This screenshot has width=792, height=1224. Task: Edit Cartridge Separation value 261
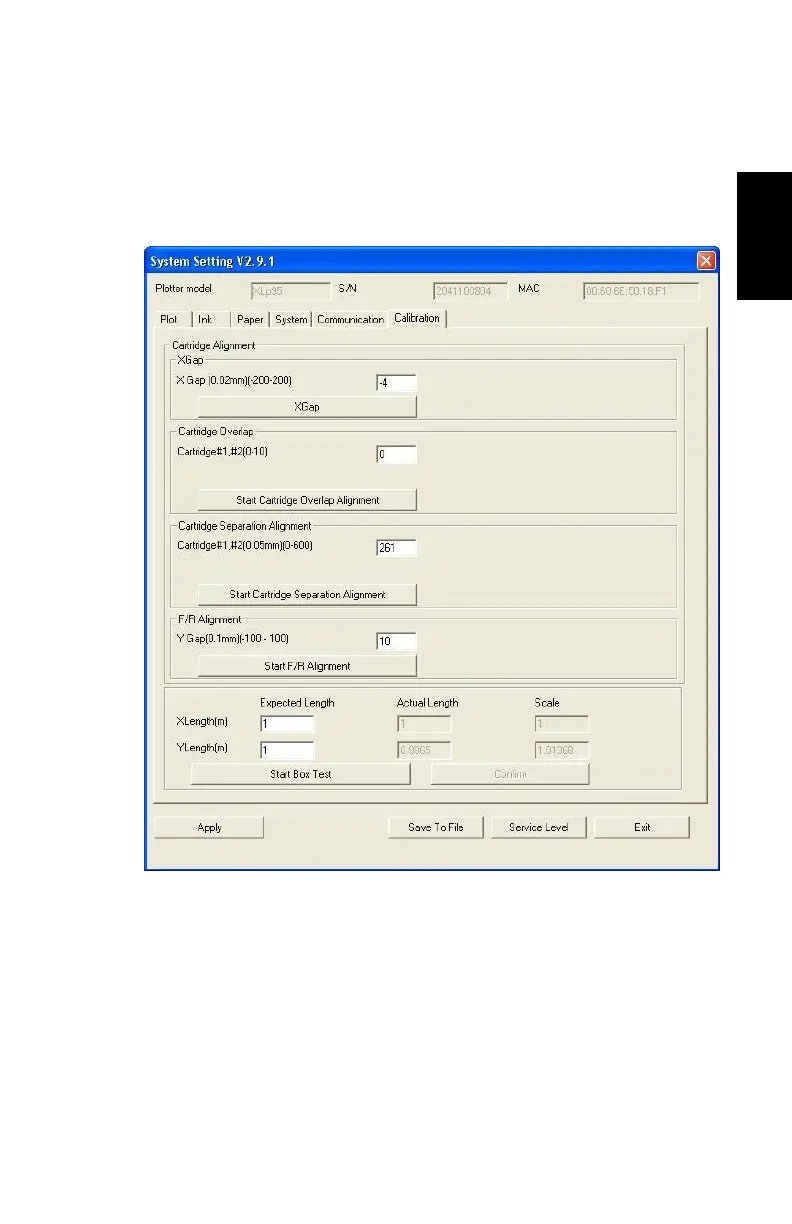click(x=396, y=548)
